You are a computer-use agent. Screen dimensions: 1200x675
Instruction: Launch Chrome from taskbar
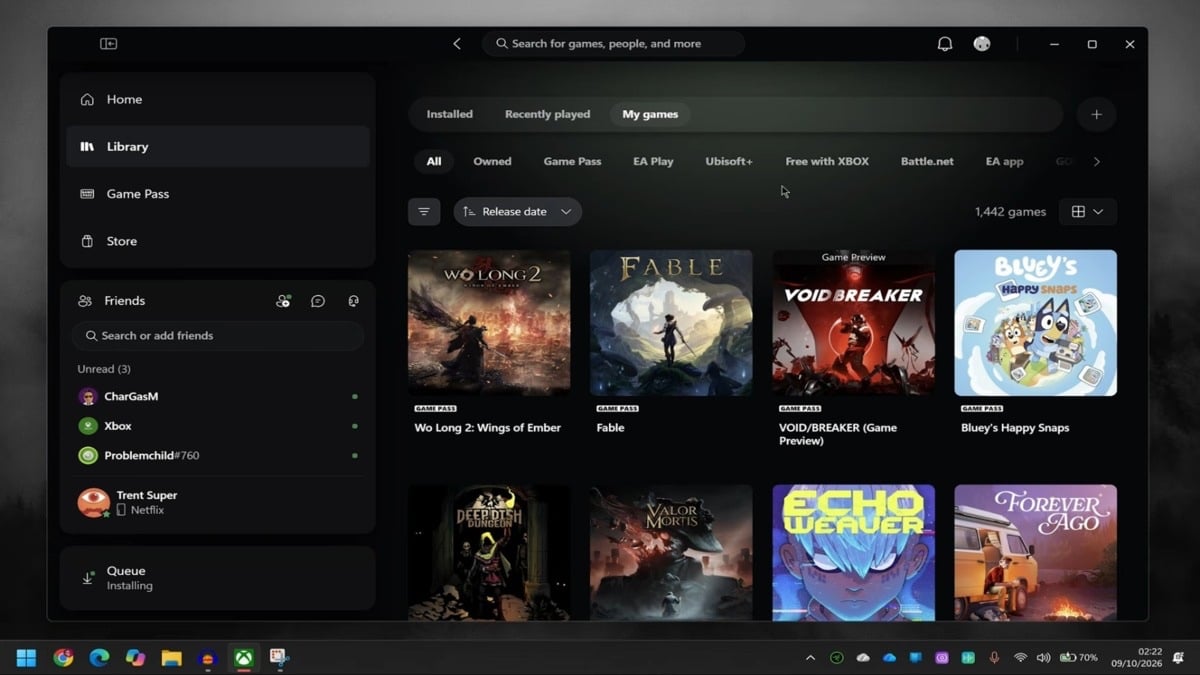63,658
